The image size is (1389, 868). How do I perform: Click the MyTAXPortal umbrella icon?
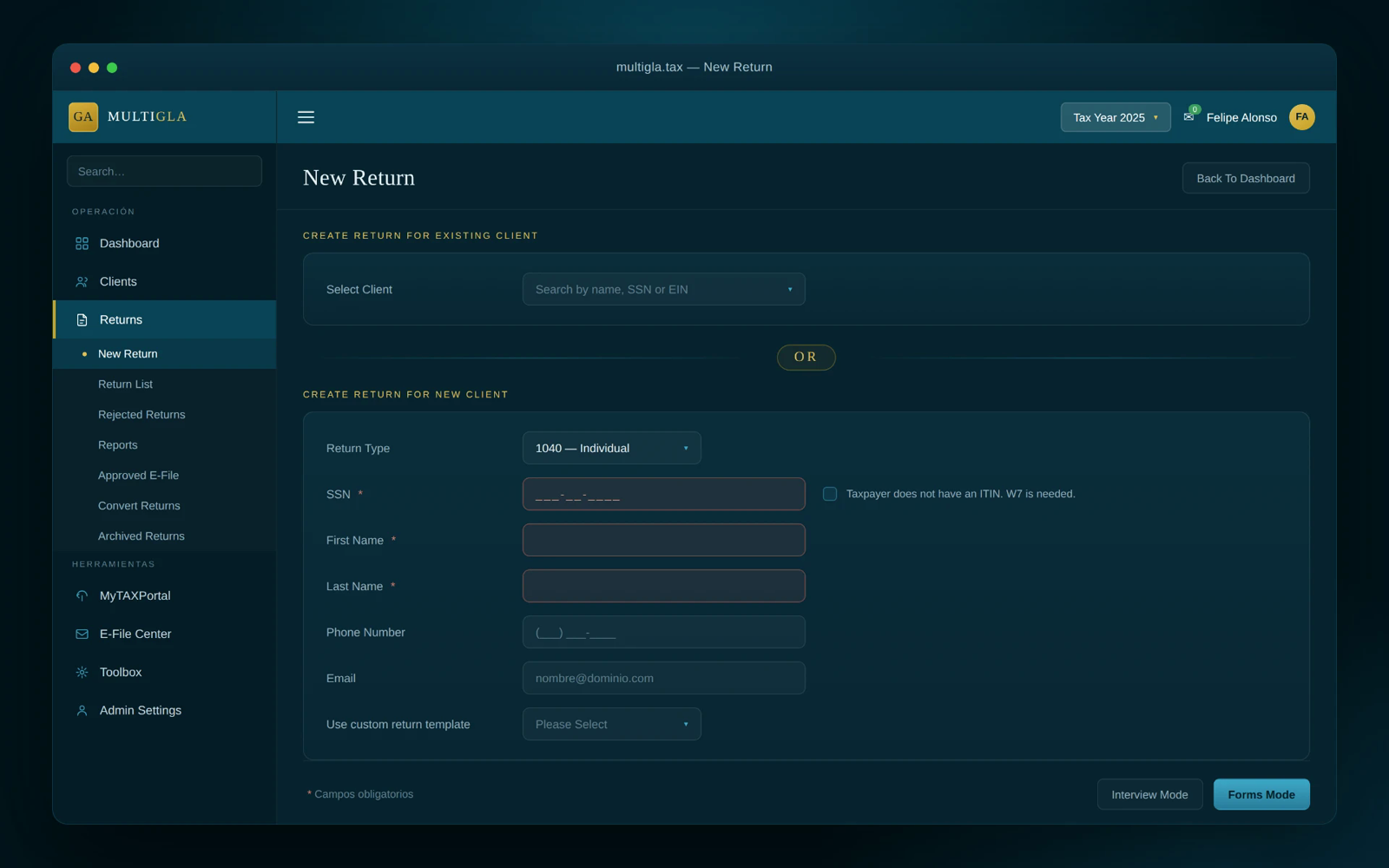[x=82, y=596]
